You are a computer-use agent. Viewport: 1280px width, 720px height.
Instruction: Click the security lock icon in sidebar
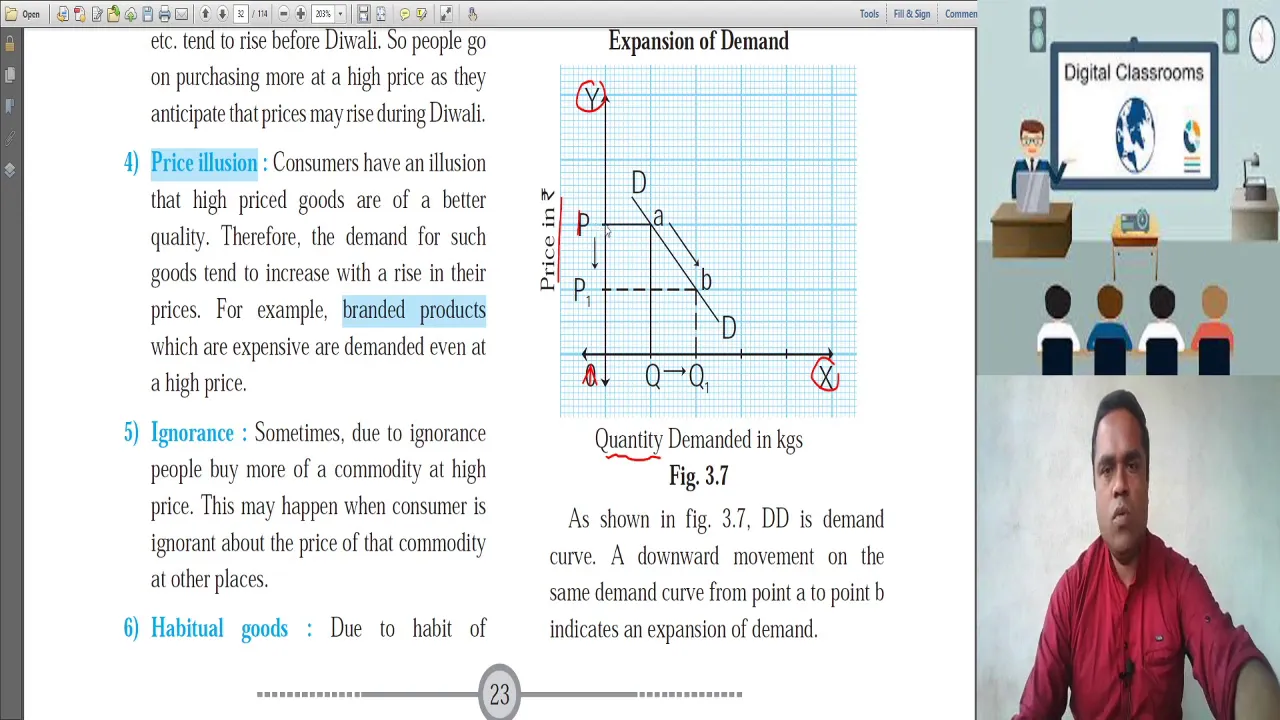pyautogui.click(x=10, y=44)
